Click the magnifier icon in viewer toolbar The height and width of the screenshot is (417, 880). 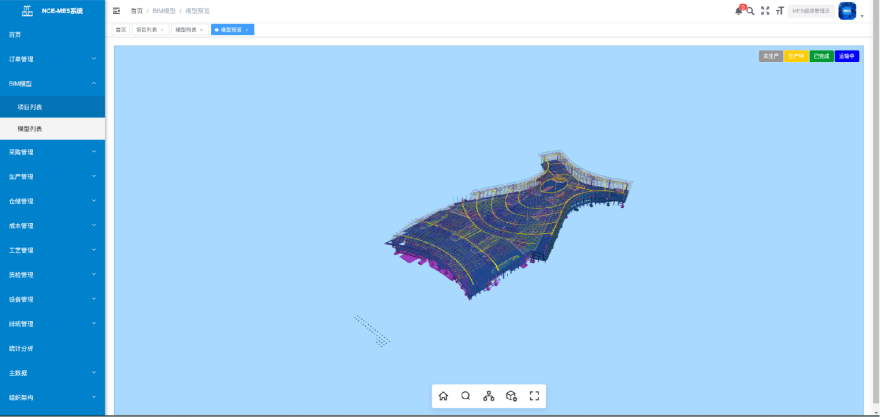coord(466,396)
